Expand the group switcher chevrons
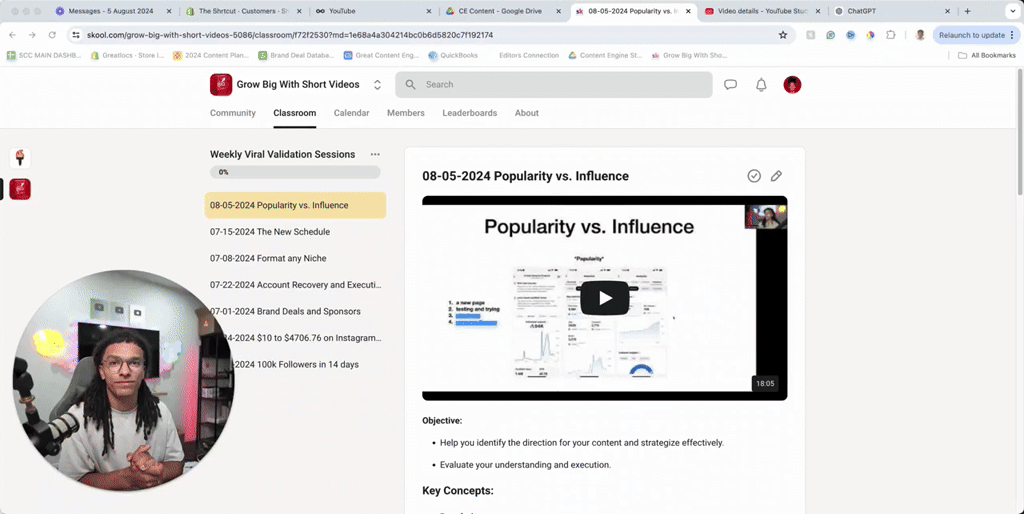Image resolution: width=1024 pixels, height=514 pixels. [x=377, y=85]
